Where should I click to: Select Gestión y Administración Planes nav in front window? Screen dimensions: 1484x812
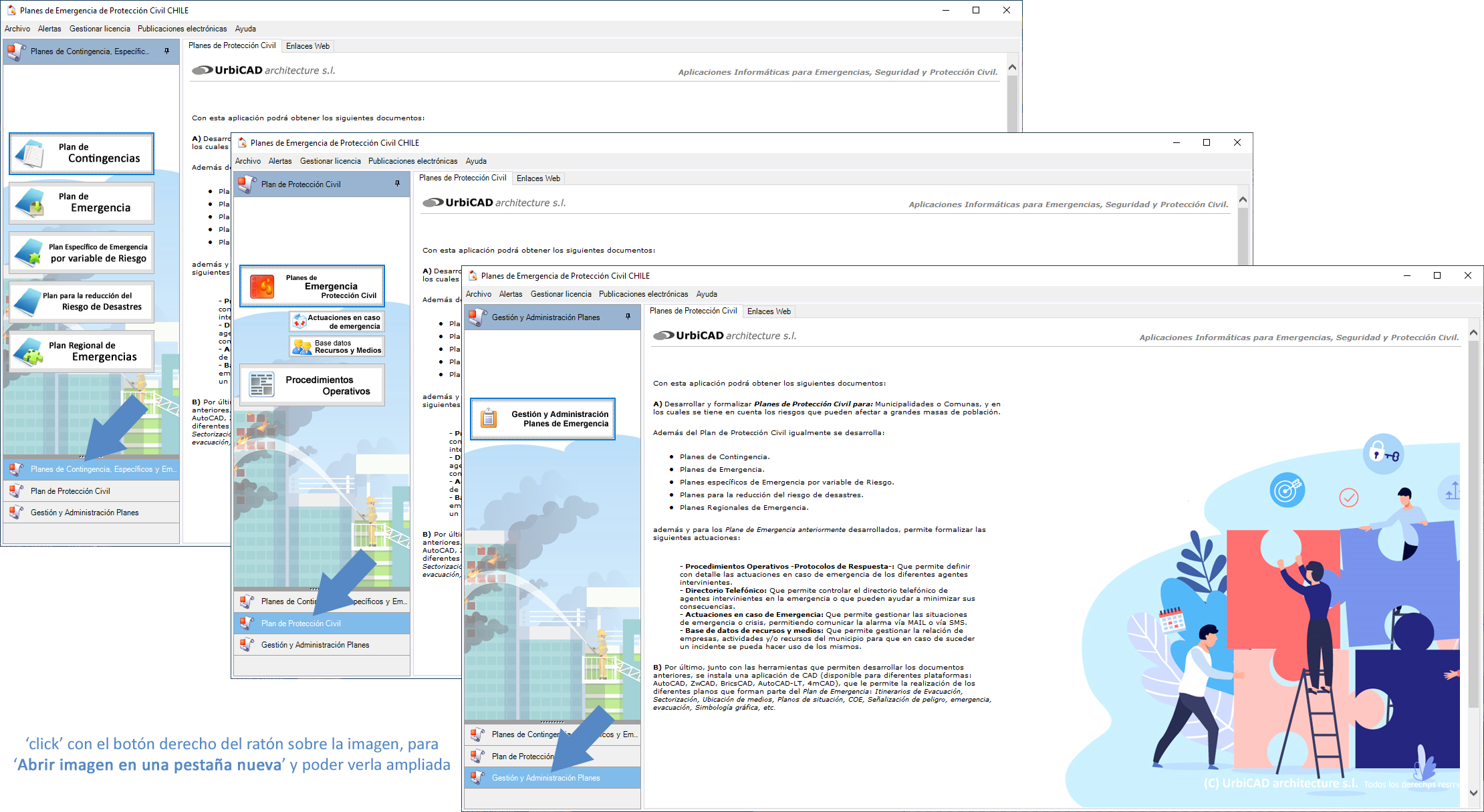pyautogui.click(x=553, y=778)
